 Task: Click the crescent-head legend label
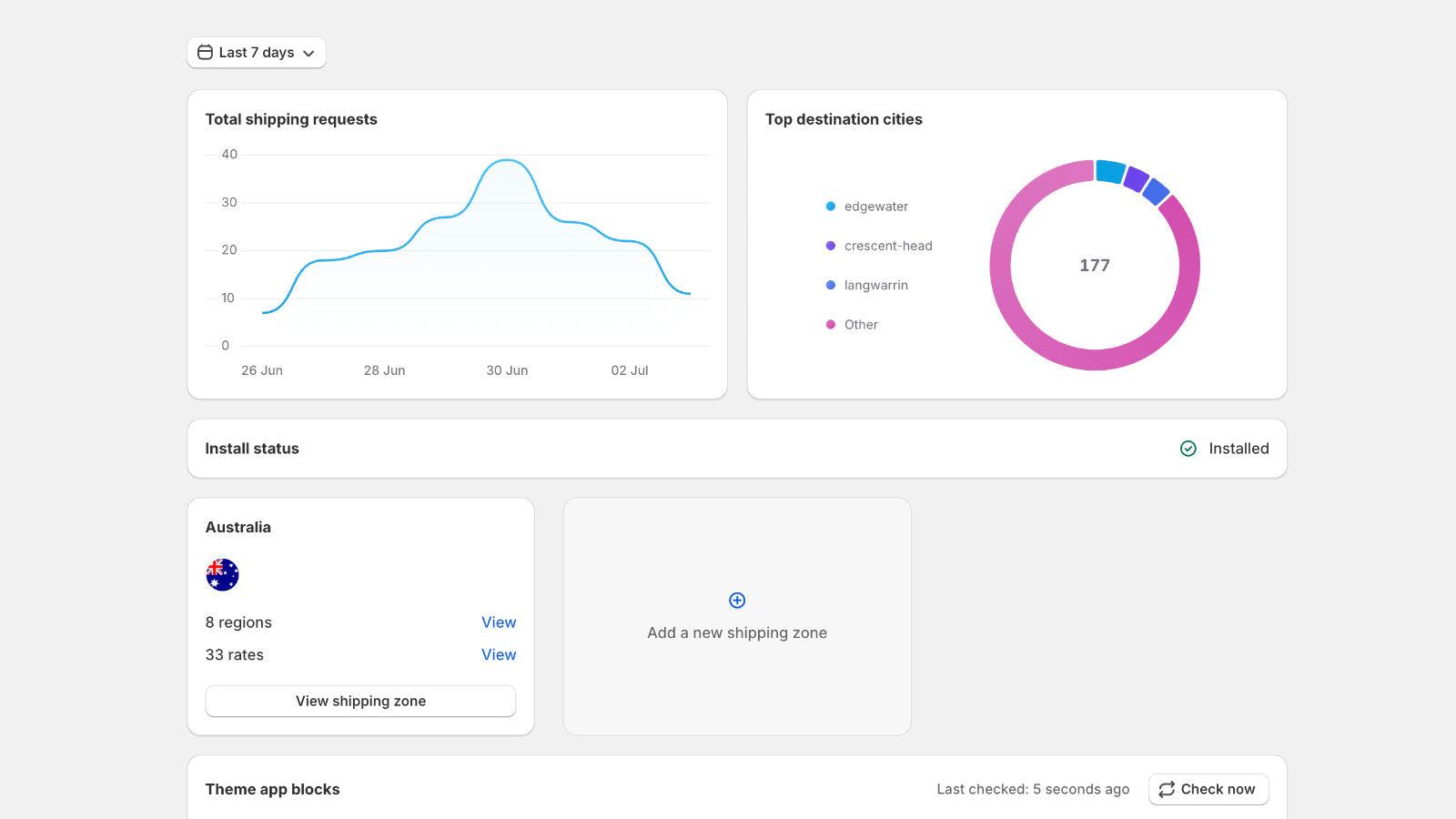point(888,246)
